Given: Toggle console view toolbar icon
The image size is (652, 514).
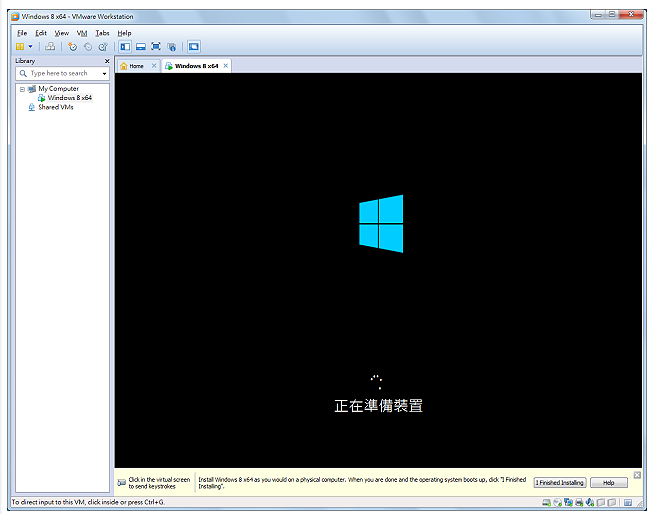Looking at the screenshot, I should 194,47.
